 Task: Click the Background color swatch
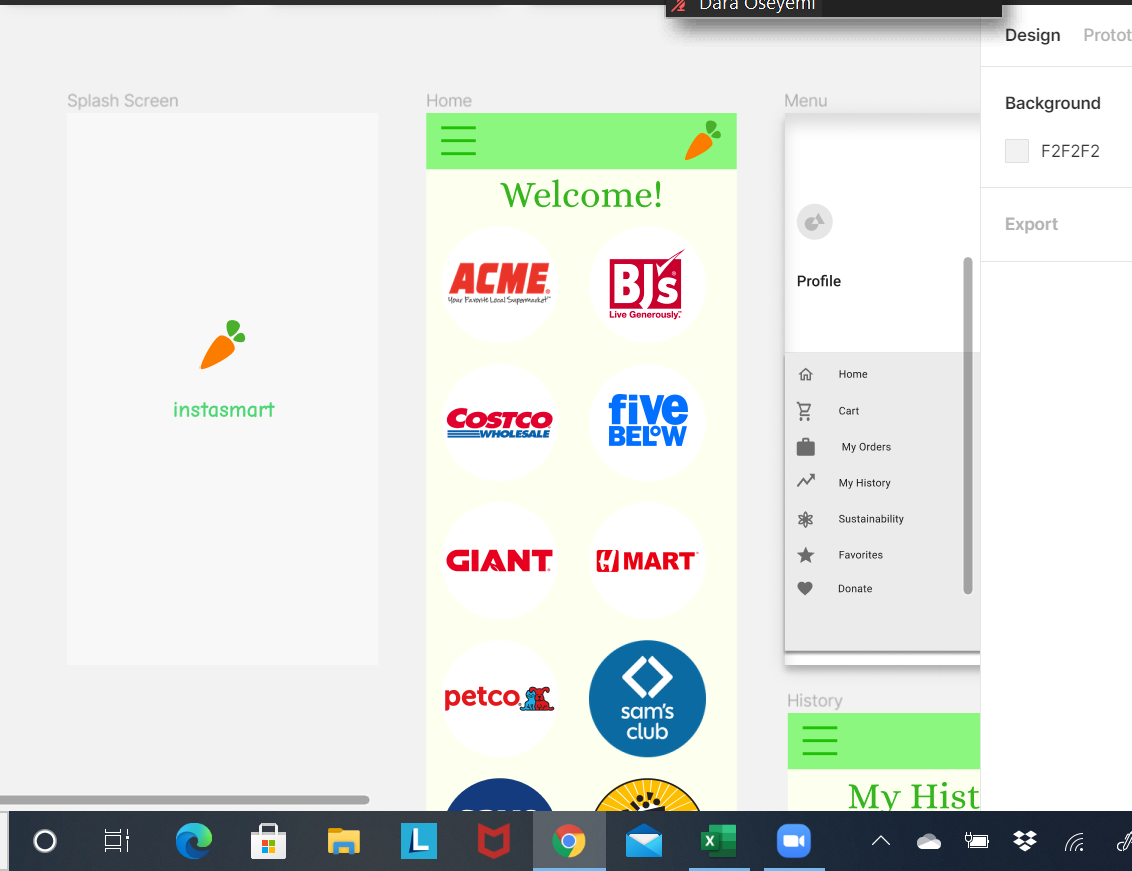pos(1016,151)
